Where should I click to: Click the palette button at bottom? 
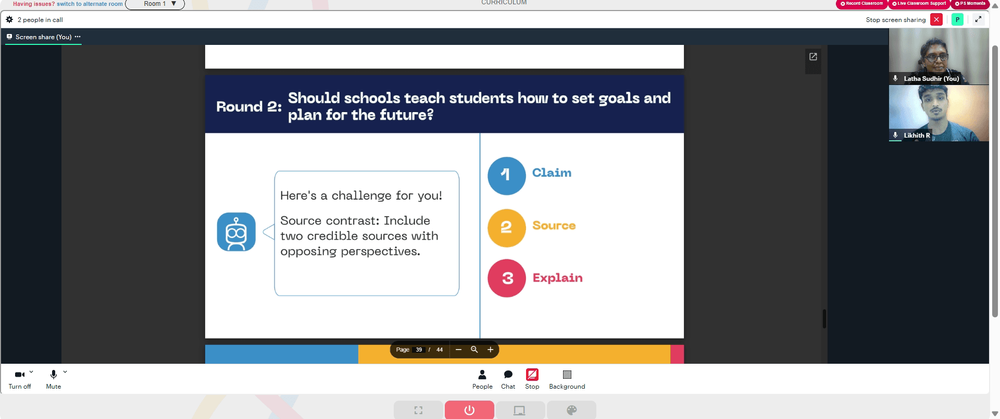[x=571, y=410]
